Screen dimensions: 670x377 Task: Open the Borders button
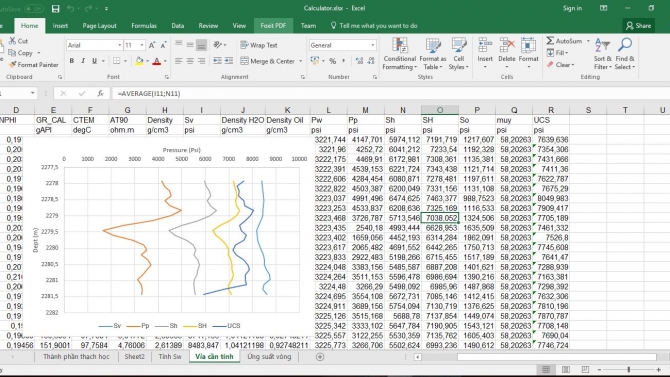tap(116, 61)
